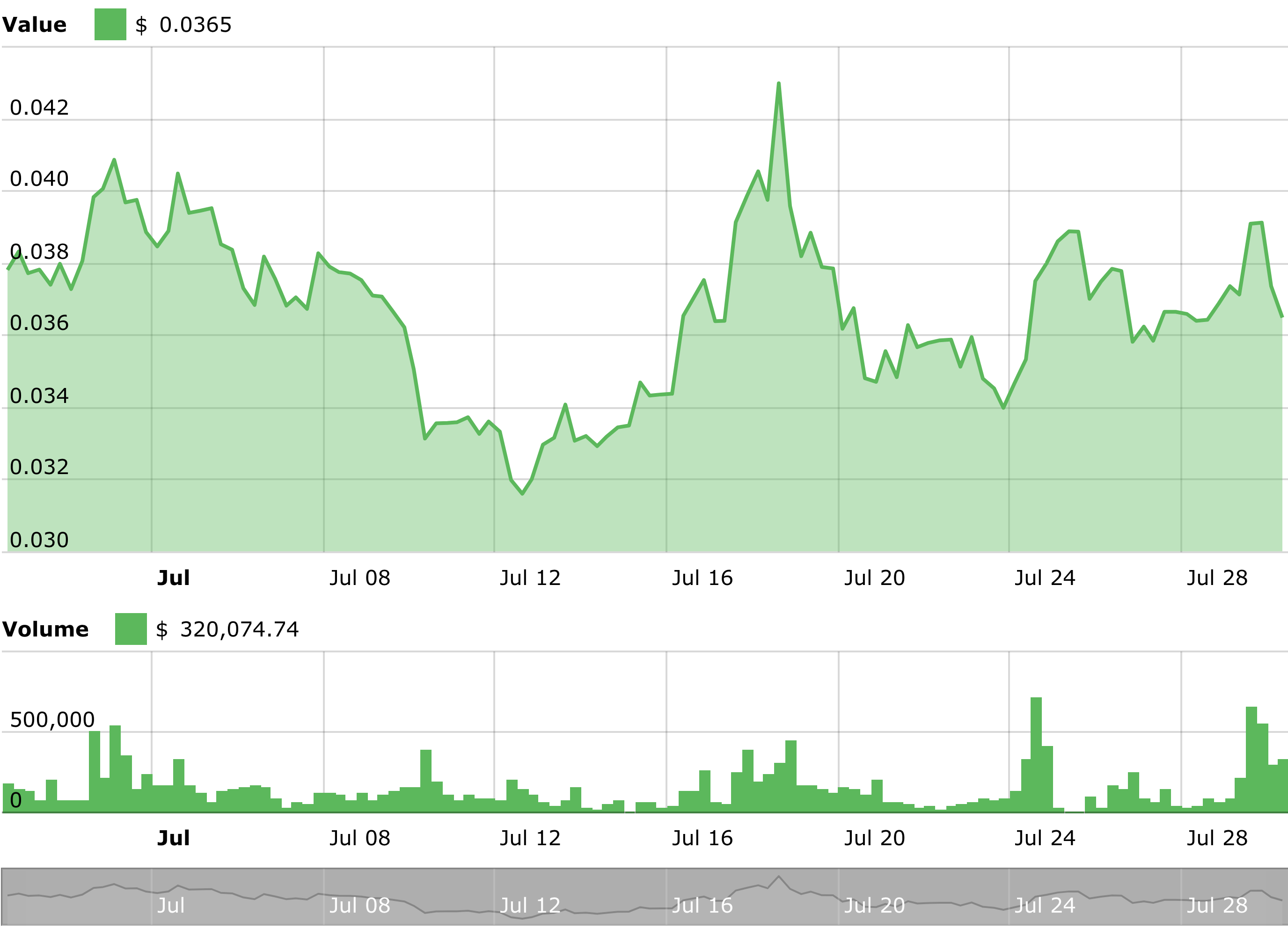Image resolution: width=1288 pixels, height=936 pixels.
Task: Click the tall volume bar just after Jul 28
Action: (x=1251, y=760)
